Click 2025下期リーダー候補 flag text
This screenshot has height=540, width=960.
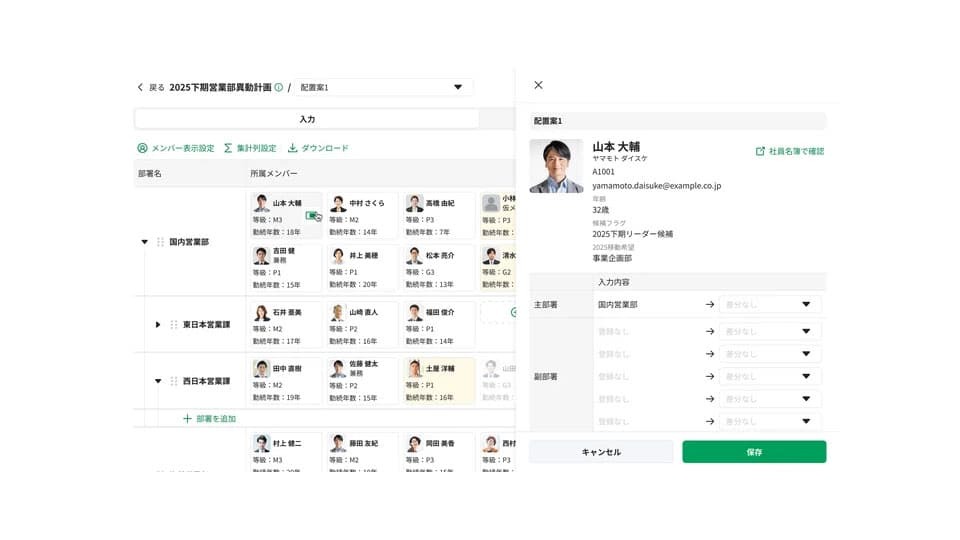click(x=632, y=234)
